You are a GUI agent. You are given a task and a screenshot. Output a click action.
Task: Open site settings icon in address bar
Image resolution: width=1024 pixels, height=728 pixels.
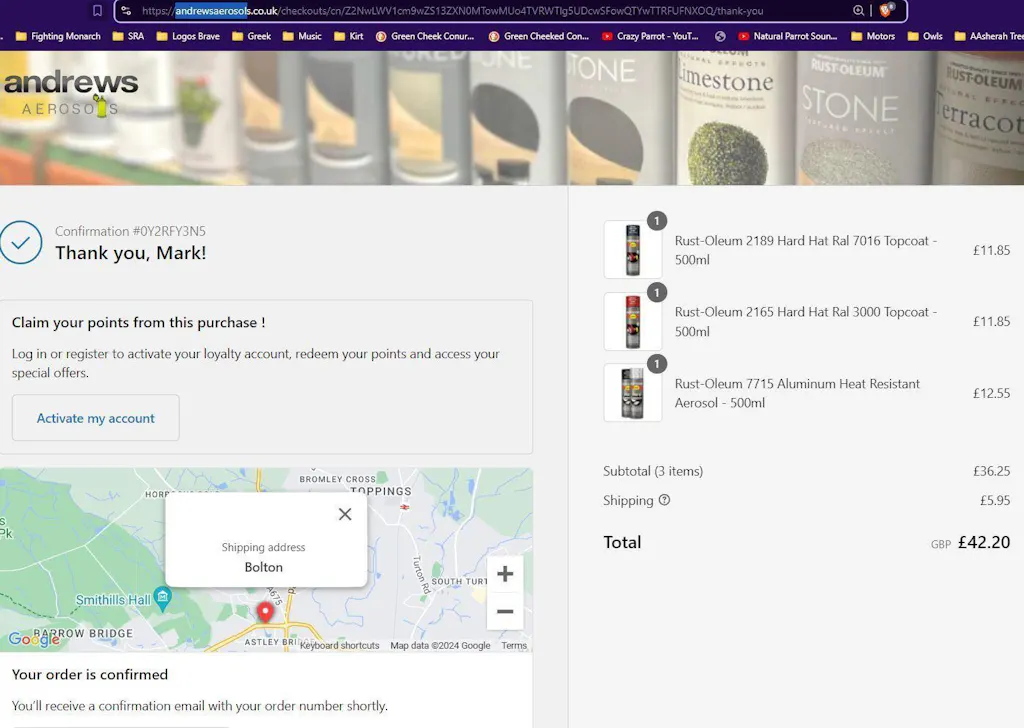(x=126, y=11)
